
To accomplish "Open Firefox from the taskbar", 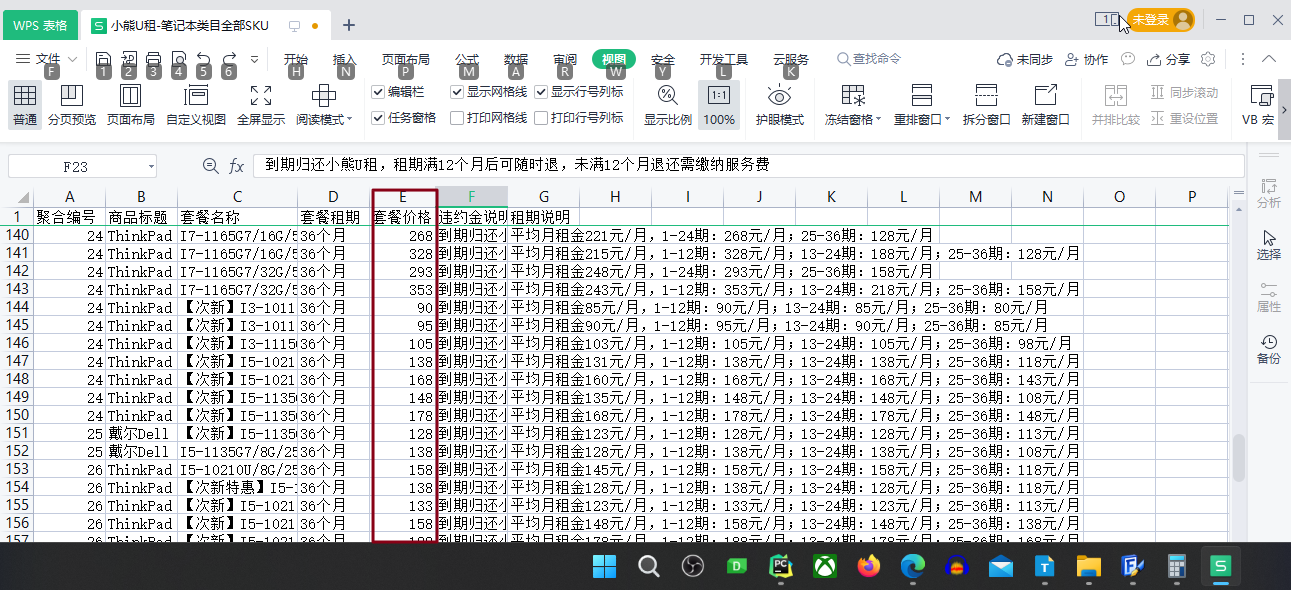I will tap(869, 567).
